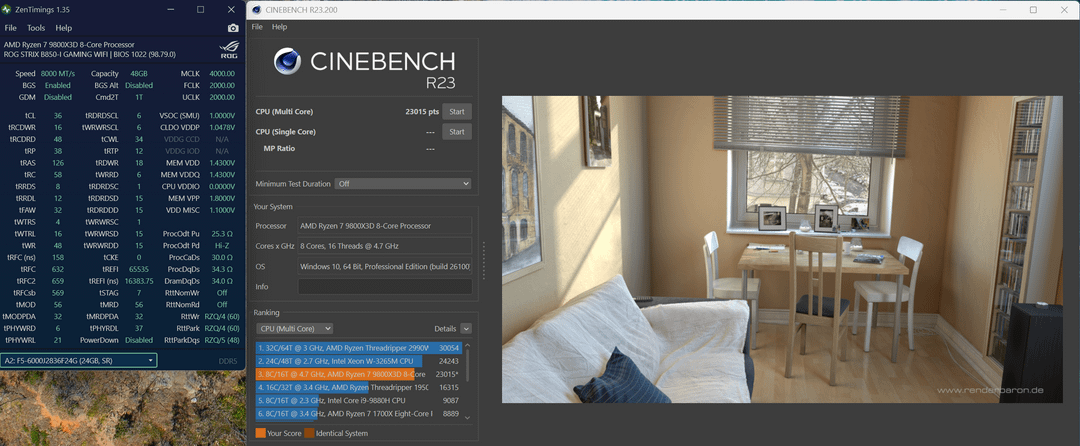Open the Minimum Test Duration dropdown
Screen dimensions: 1080x446
[x=403, y=184]
